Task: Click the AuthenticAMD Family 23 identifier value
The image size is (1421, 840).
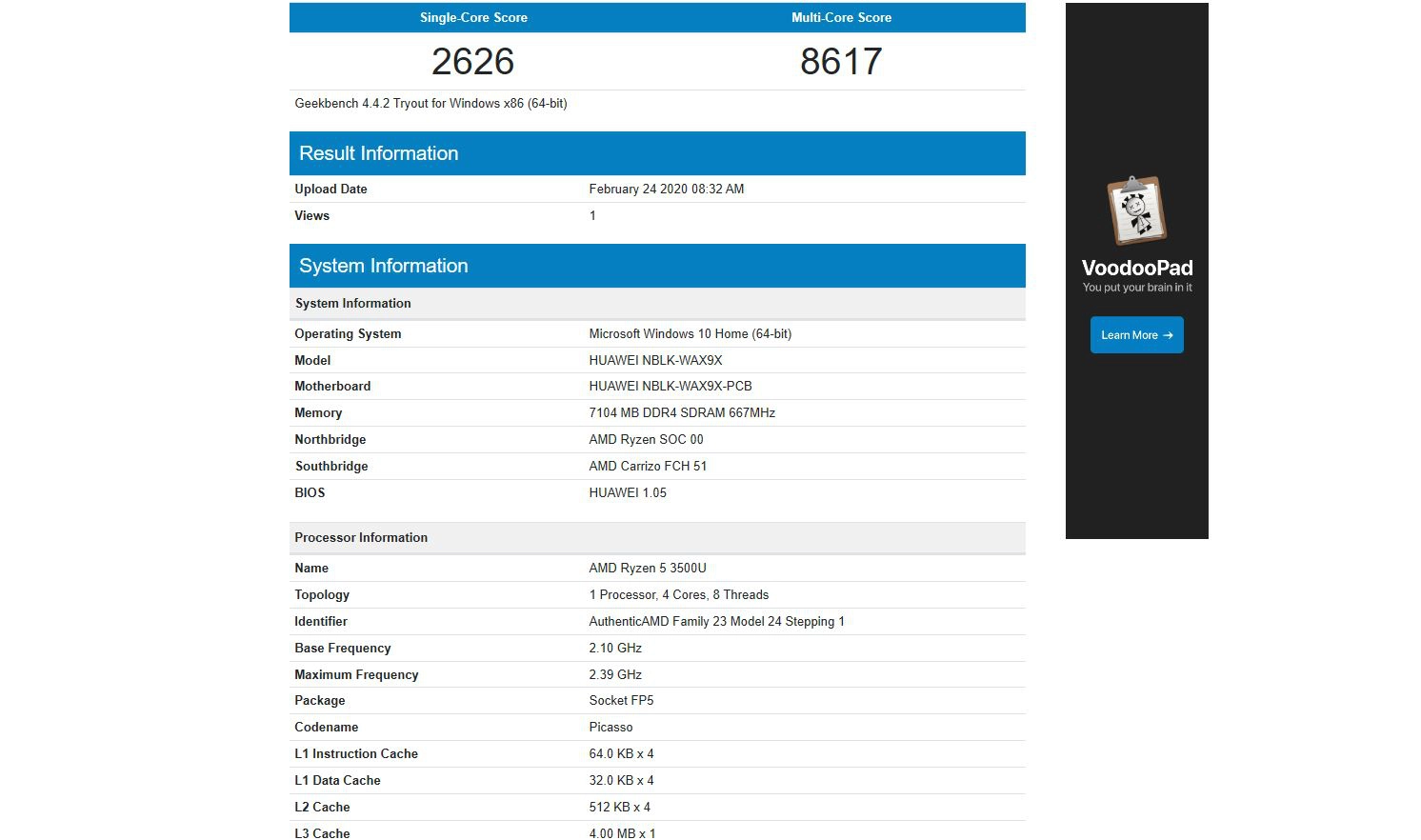Action: 716,621
